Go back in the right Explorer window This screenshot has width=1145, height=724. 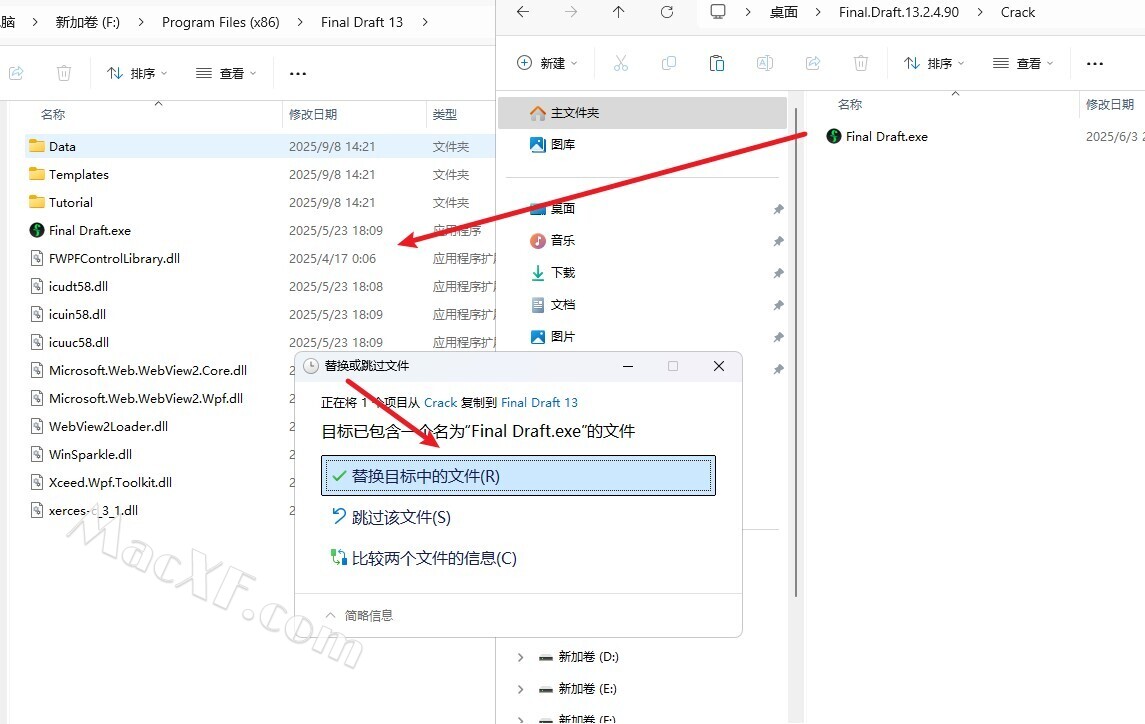coord(523,12)
